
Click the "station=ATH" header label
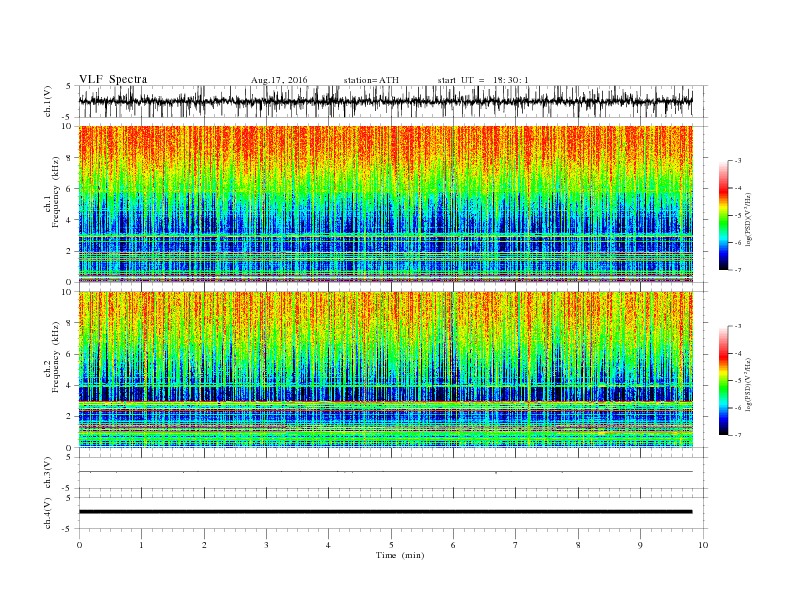(x=371, y=80)
